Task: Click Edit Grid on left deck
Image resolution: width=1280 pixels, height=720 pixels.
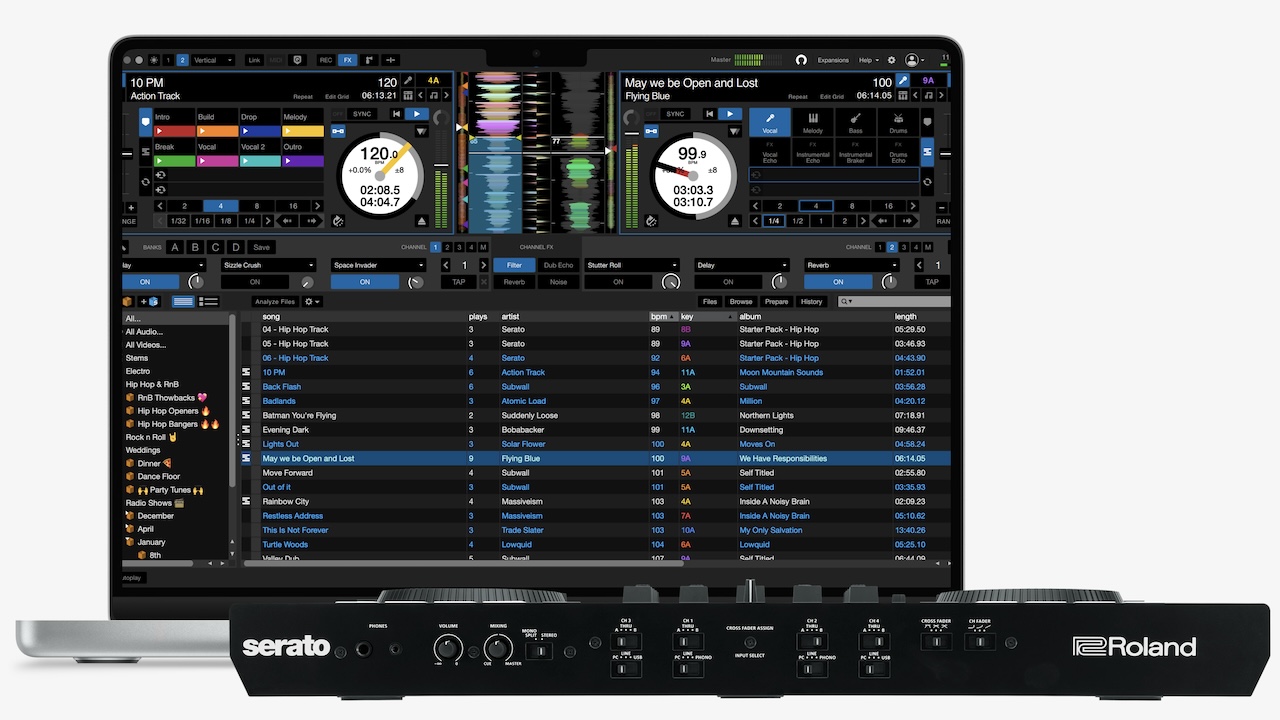Action: (x=338, y=97)
